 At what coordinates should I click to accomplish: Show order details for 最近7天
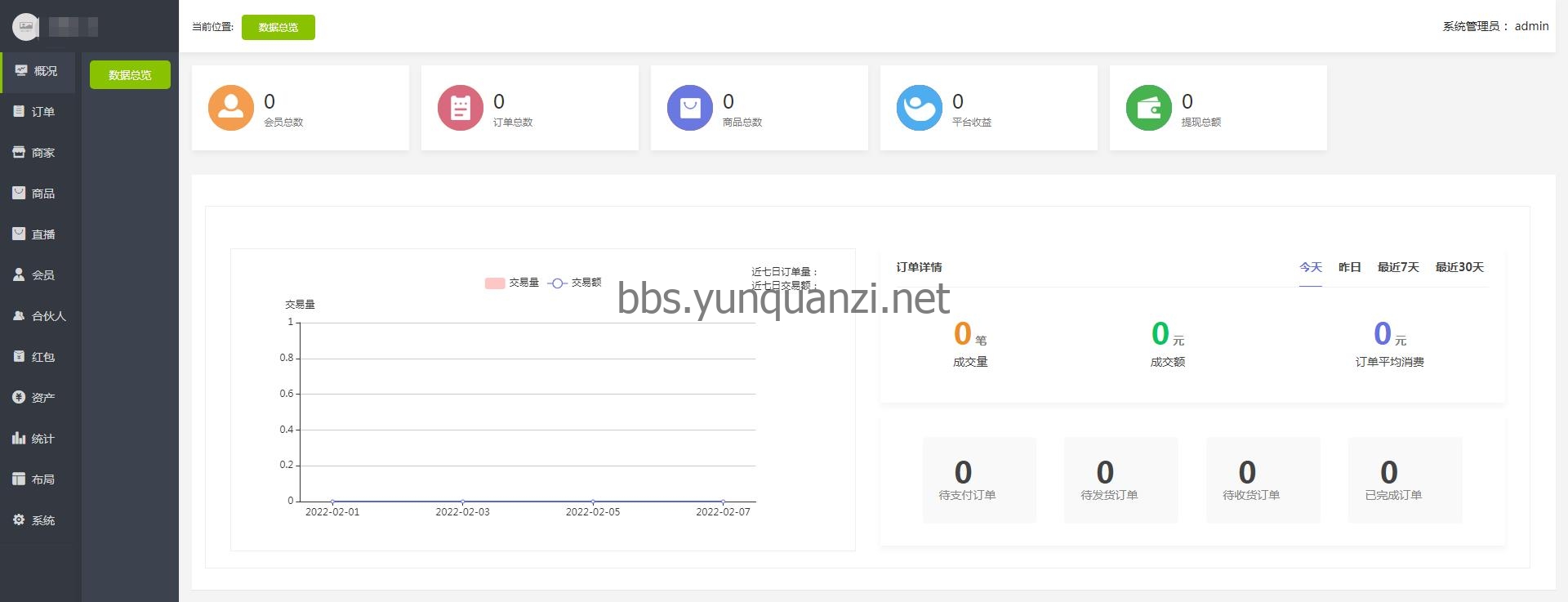(x=1397, y=267)
